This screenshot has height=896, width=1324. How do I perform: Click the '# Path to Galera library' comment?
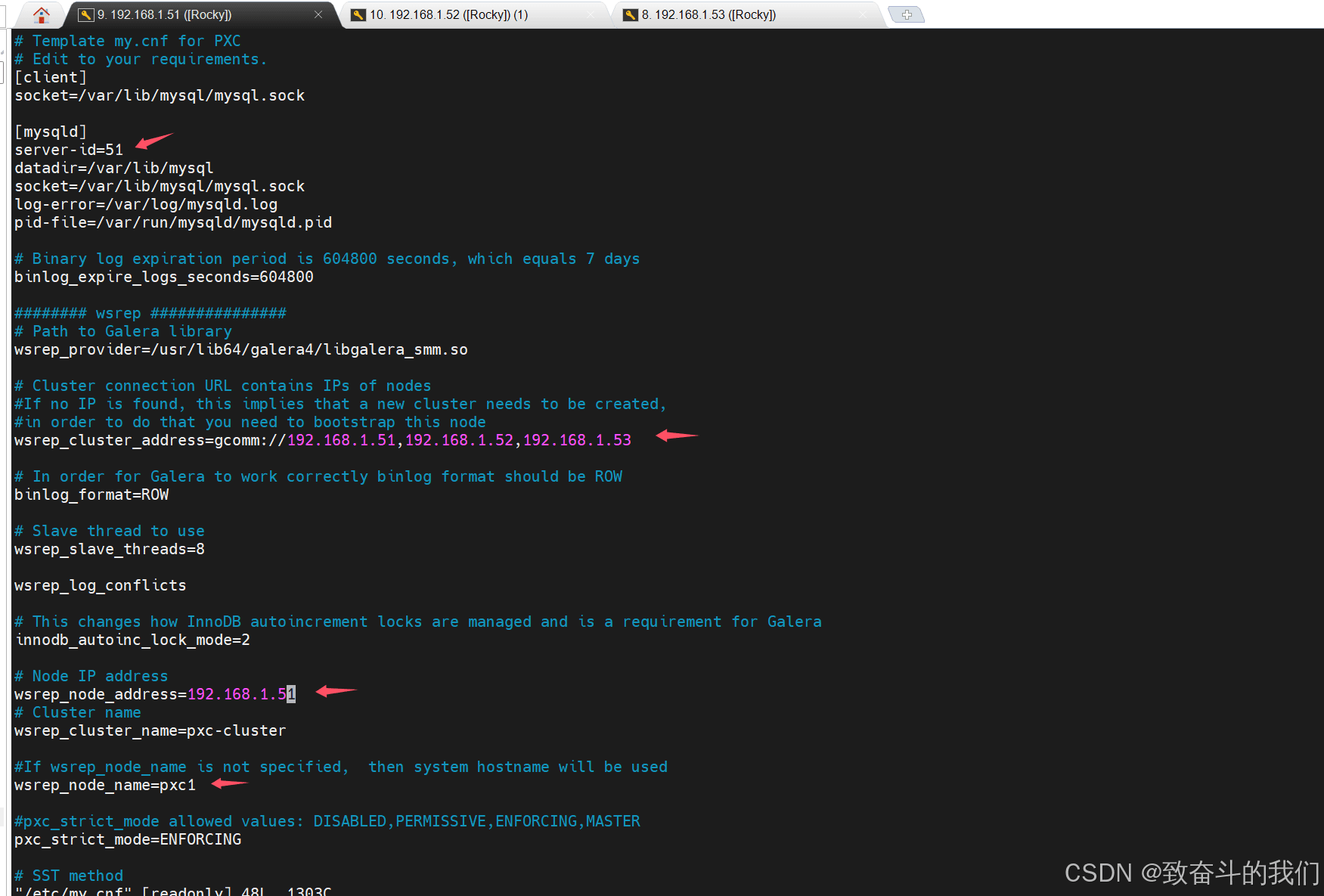[x=123, y=331]
